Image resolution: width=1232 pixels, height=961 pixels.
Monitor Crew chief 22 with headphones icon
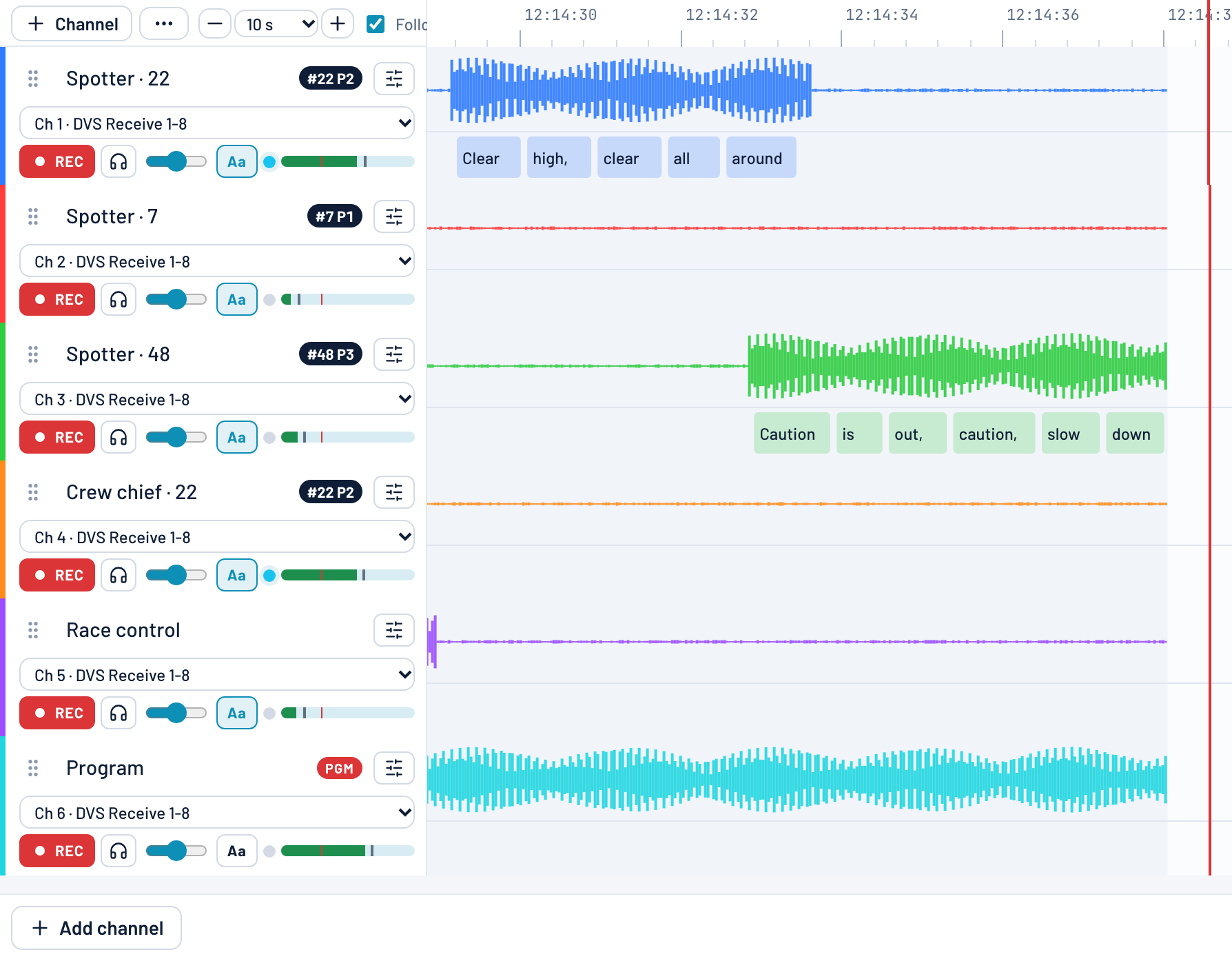(x=119, y=575)
